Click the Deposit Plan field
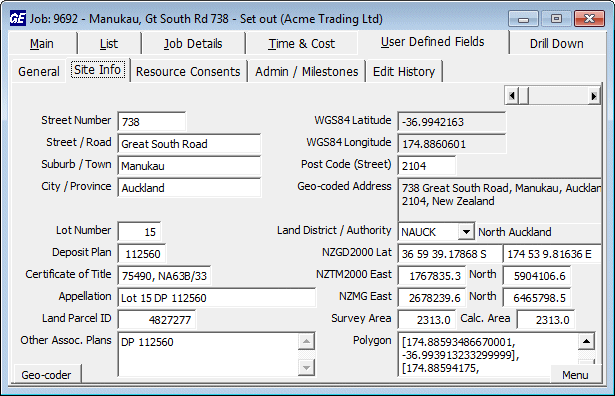This screenshot has width=615, height=396. [142, 253]
